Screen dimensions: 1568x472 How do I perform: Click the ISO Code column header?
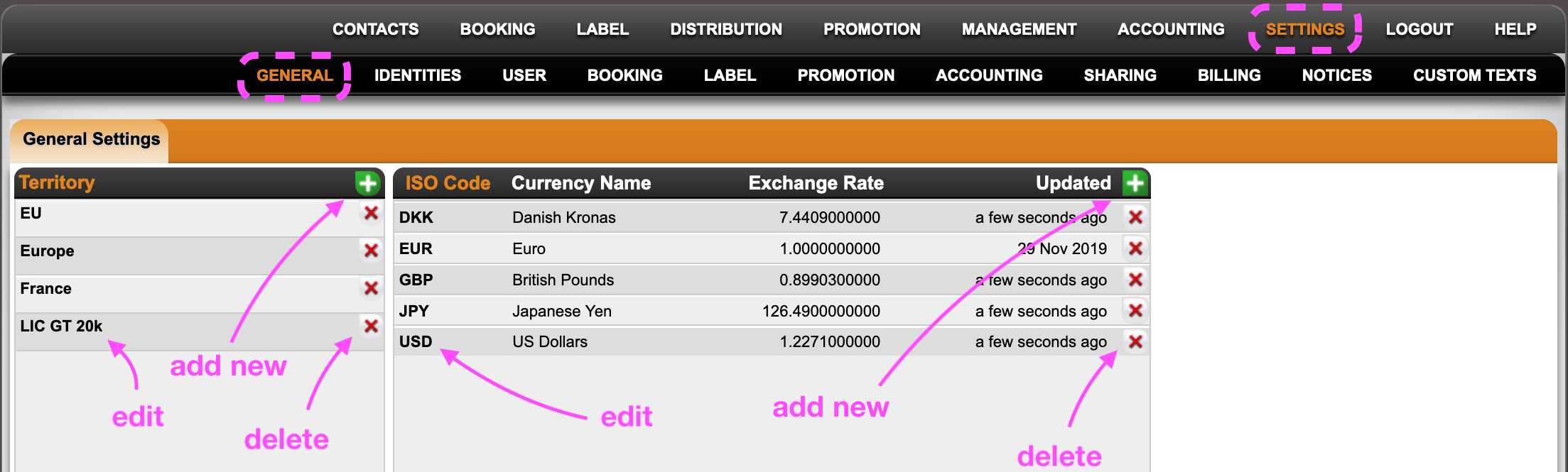[x=448, y=183]
